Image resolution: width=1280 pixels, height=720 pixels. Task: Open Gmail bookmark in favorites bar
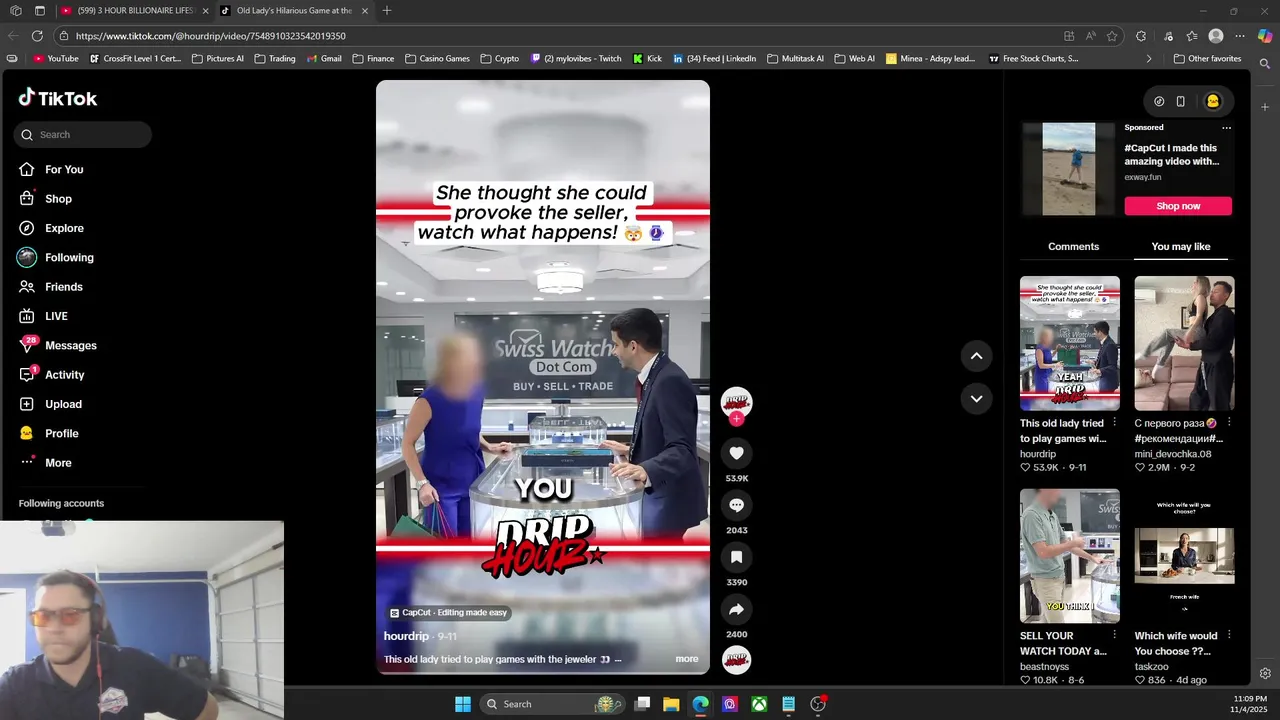click(x=323, y=59)
